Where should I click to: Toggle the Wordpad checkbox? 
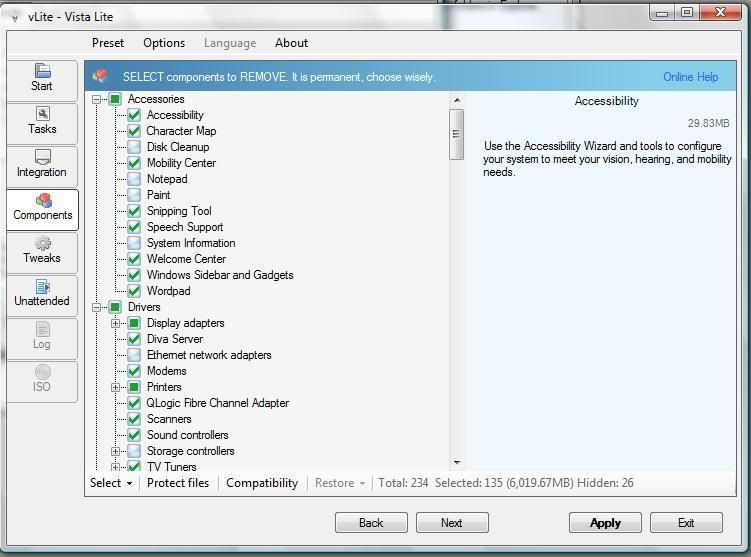tap(134, 291)
